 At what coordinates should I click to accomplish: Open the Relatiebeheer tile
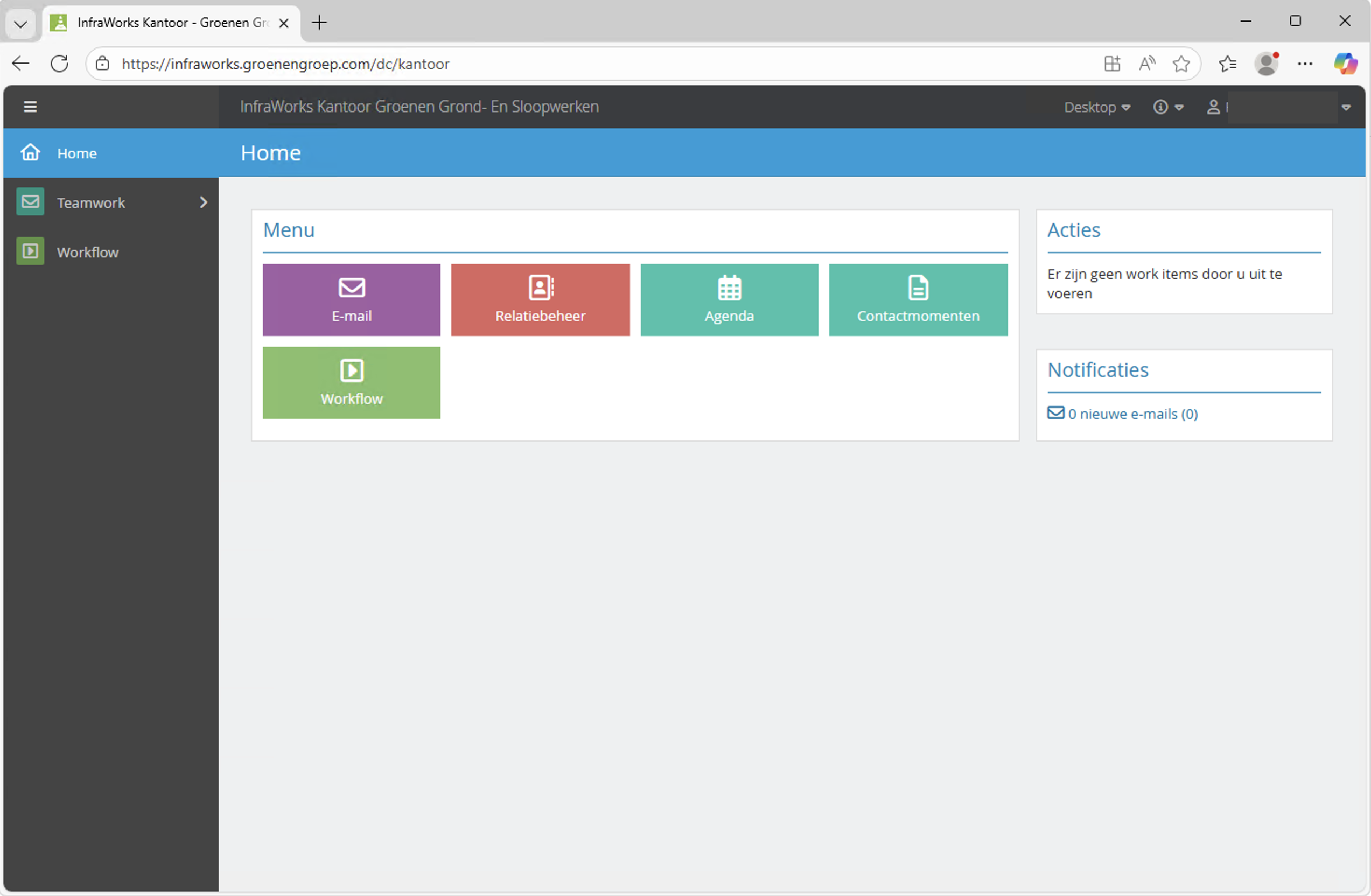(x=540, y=299)
